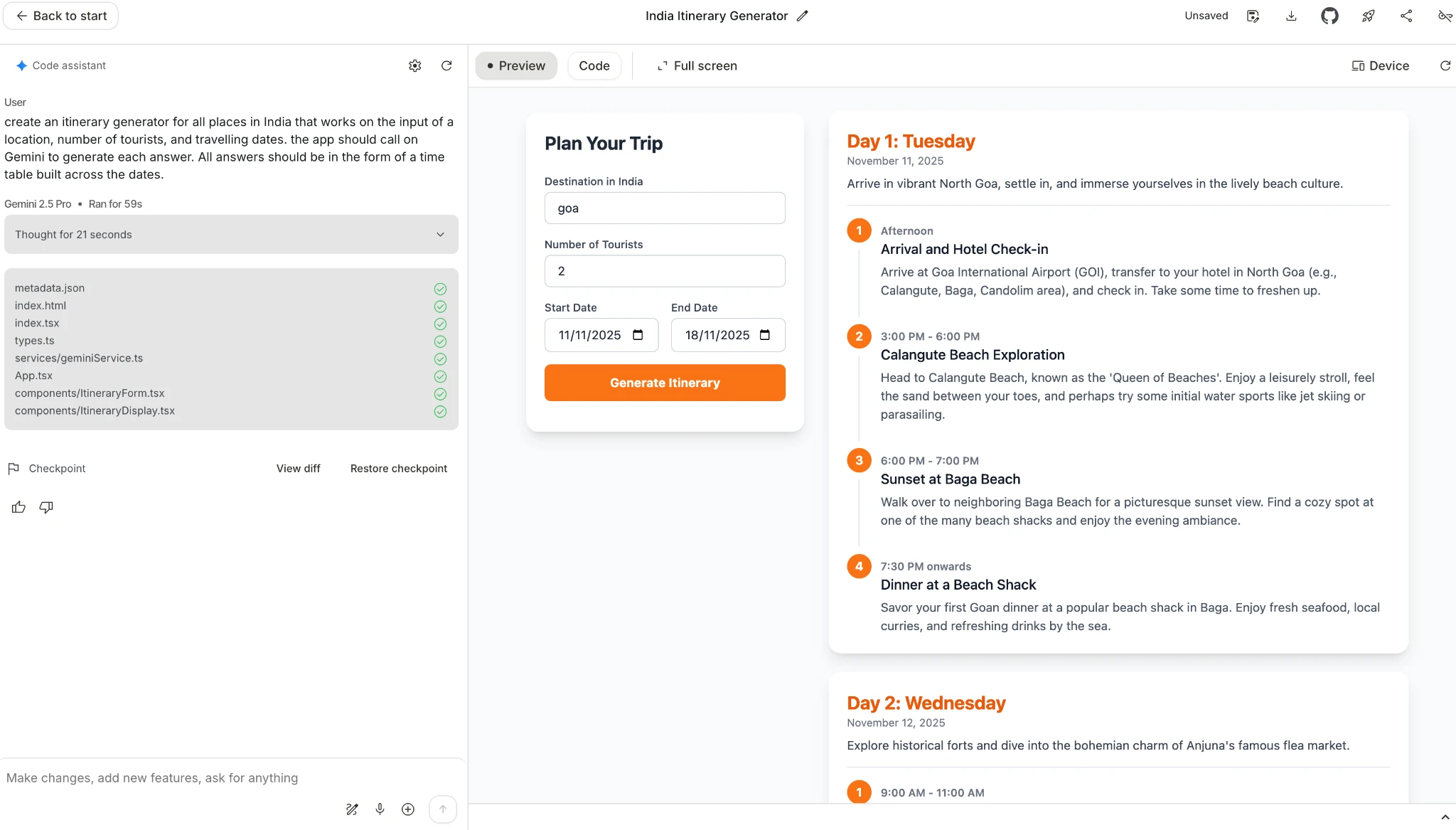Toggle Device preview mode
Image resolution: width=1456 pixels, height=830 pixels.
pyautogui.click(x=1380, y=65)
